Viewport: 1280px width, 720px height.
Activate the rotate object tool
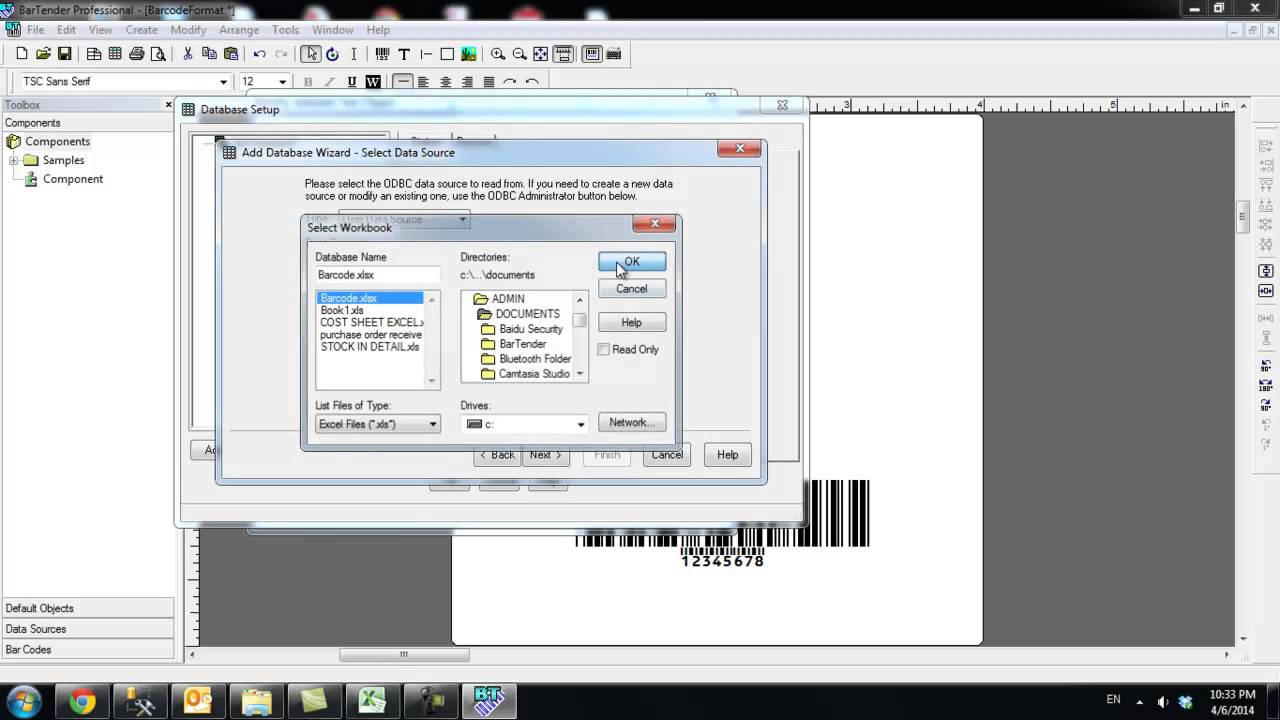[x=332, y=54]
